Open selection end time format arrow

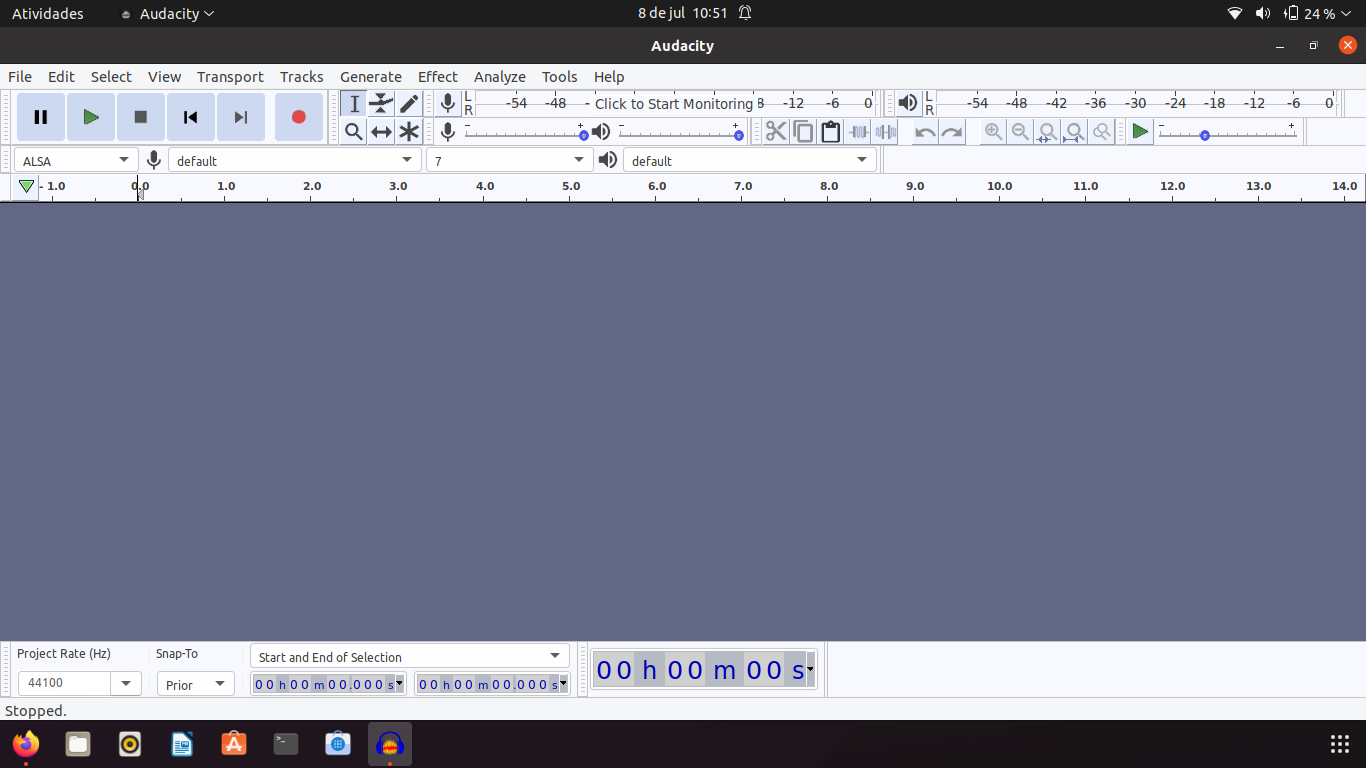[x=563, y=684]
